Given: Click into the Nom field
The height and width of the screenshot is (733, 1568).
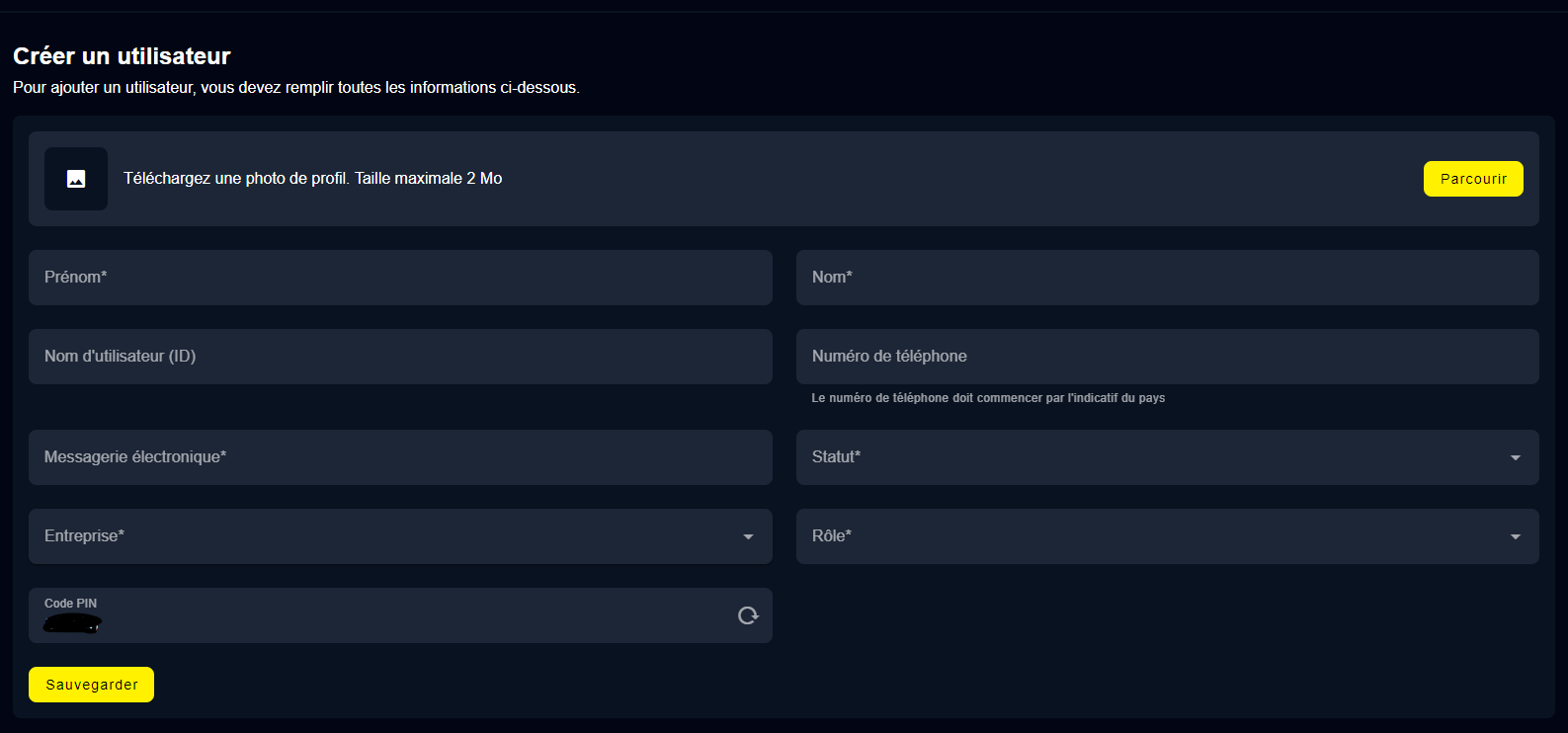Looking at the screenshot, I should point(1167,278).
